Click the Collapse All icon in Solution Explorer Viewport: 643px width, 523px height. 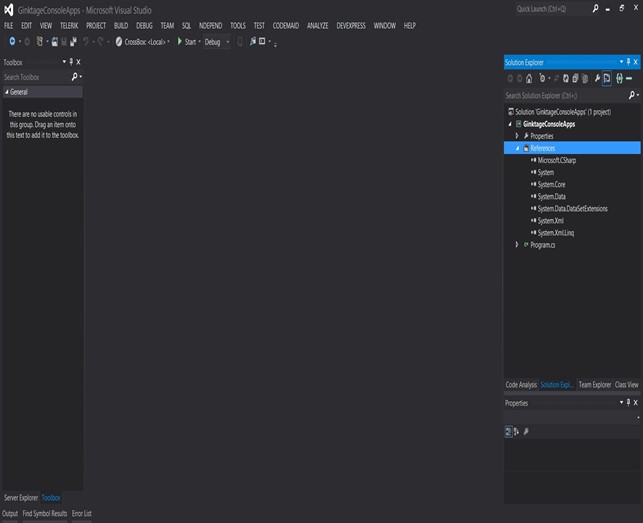coord(575,78)
